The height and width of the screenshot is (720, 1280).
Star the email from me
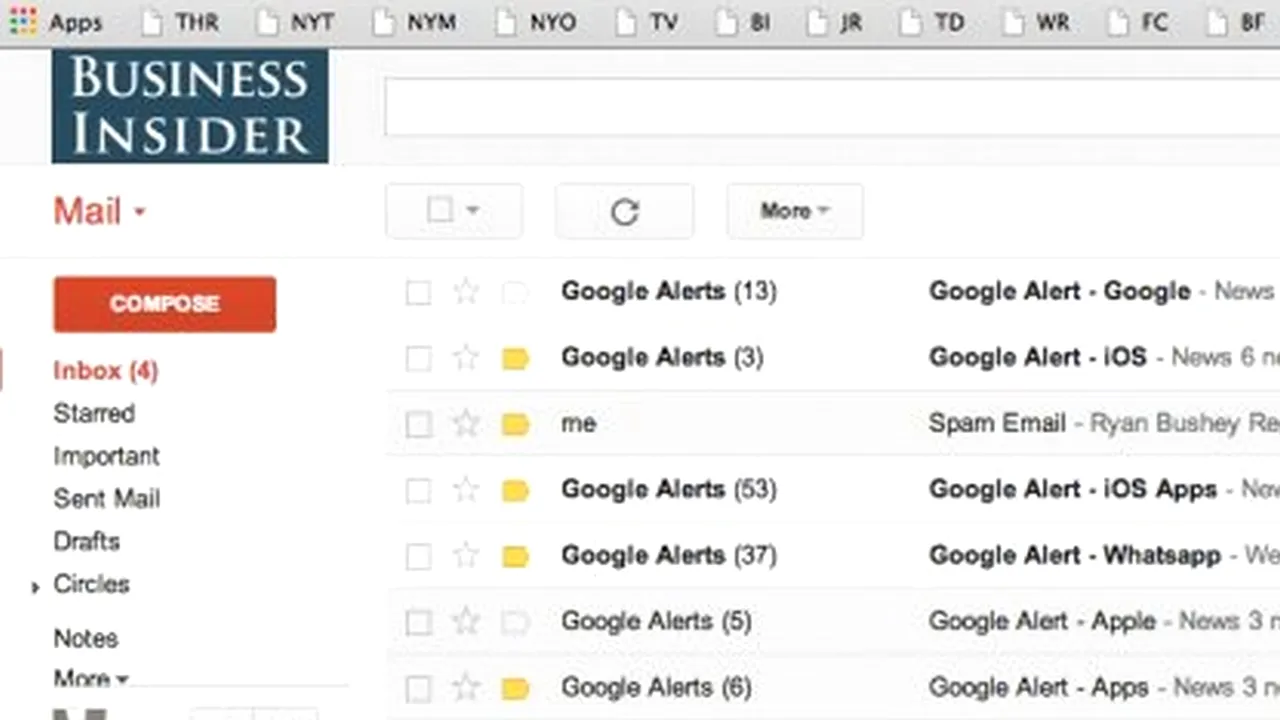click(465, 424)
